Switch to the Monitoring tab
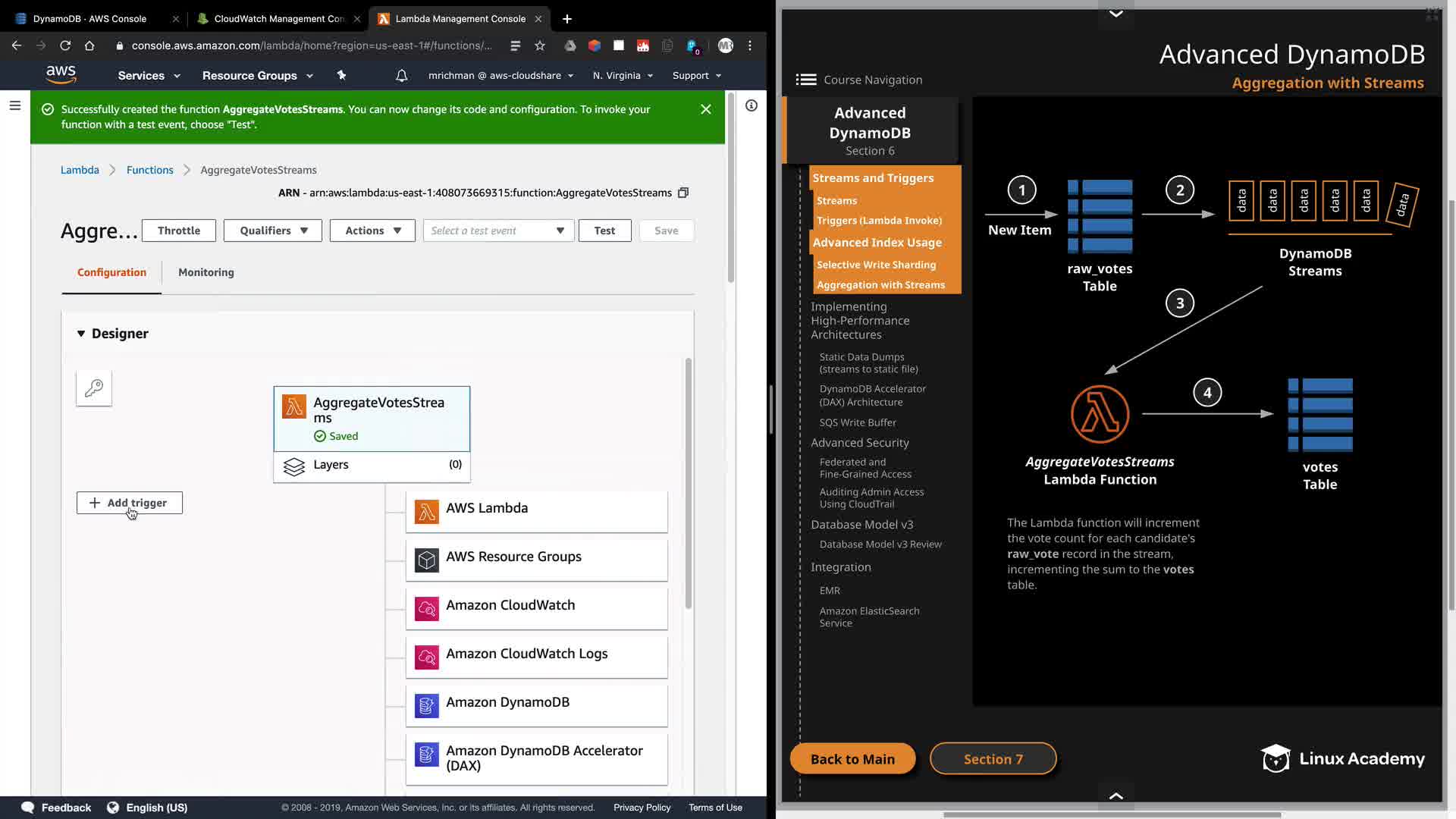Screen dimensions: 1456x819 click(x=206, y=272)
